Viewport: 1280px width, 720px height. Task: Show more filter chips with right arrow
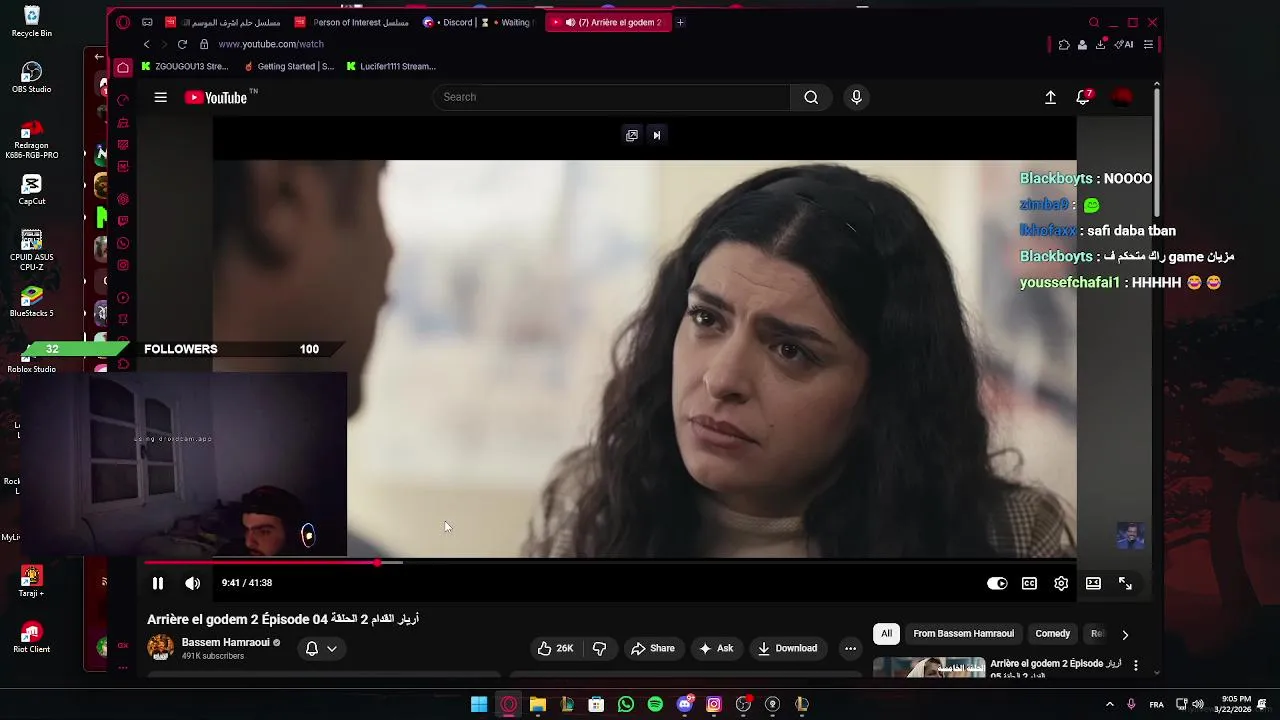(x=1125, y=634)
